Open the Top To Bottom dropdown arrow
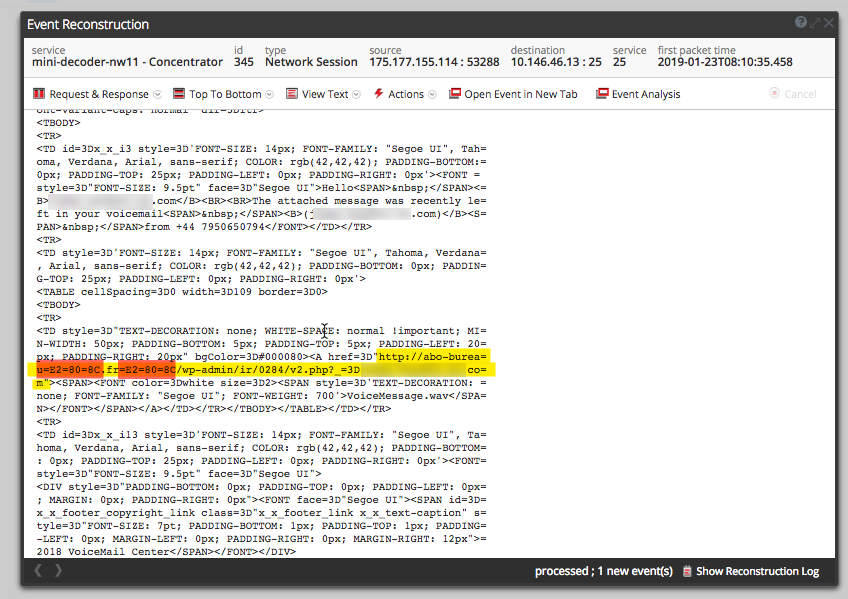This screenshot has height=599, width=848. click(x=270, y=95)
